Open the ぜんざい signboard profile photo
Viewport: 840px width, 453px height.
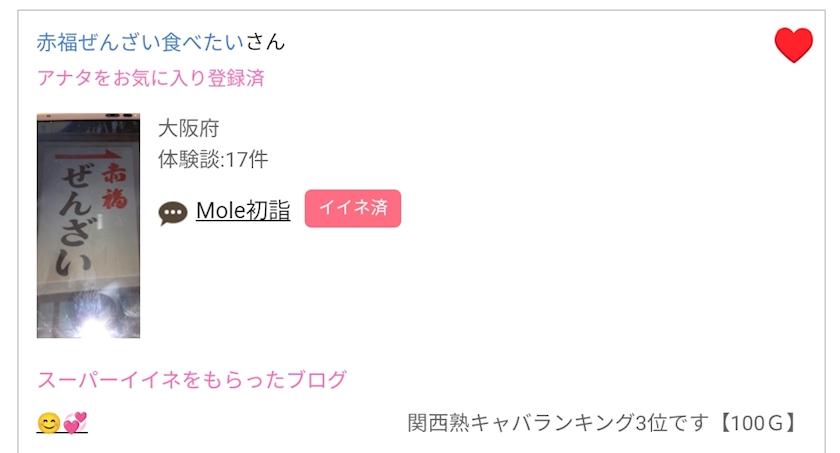[88, 225]
